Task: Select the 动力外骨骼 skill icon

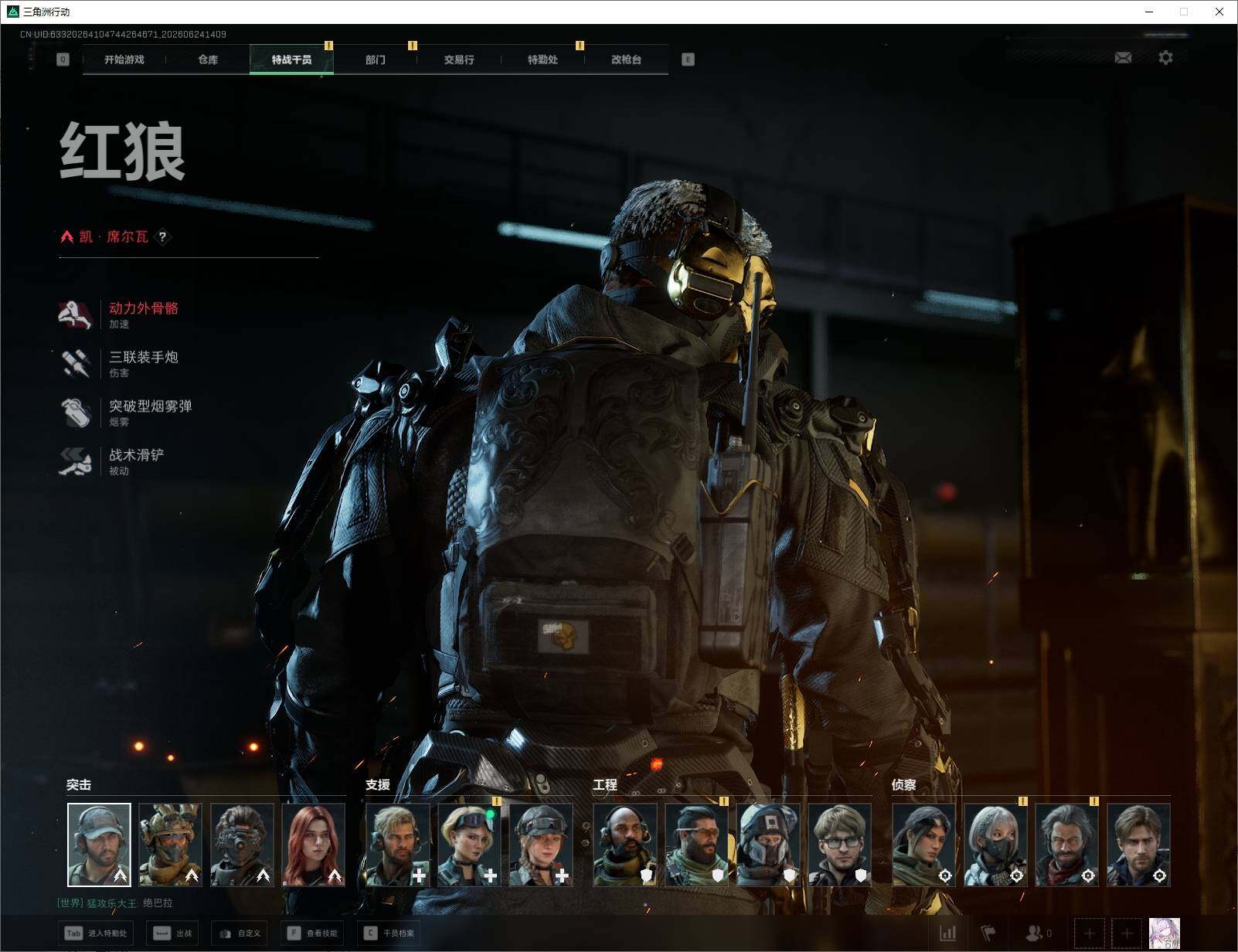Action: [x=76, y=314]
